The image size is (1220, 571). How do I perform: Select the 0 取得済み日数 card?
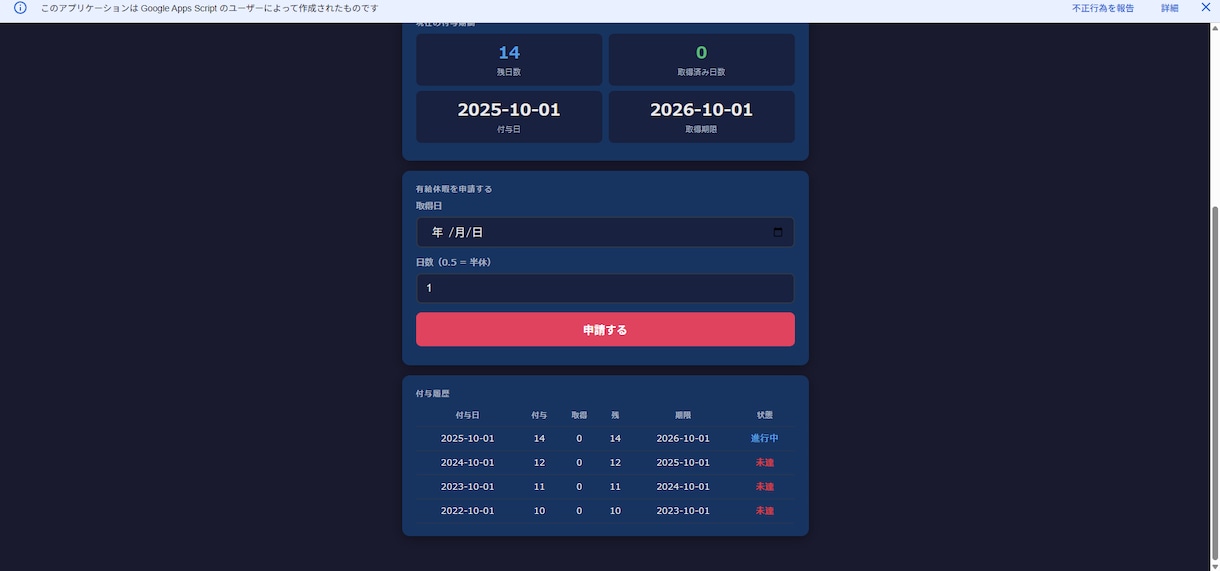point(701,59)
